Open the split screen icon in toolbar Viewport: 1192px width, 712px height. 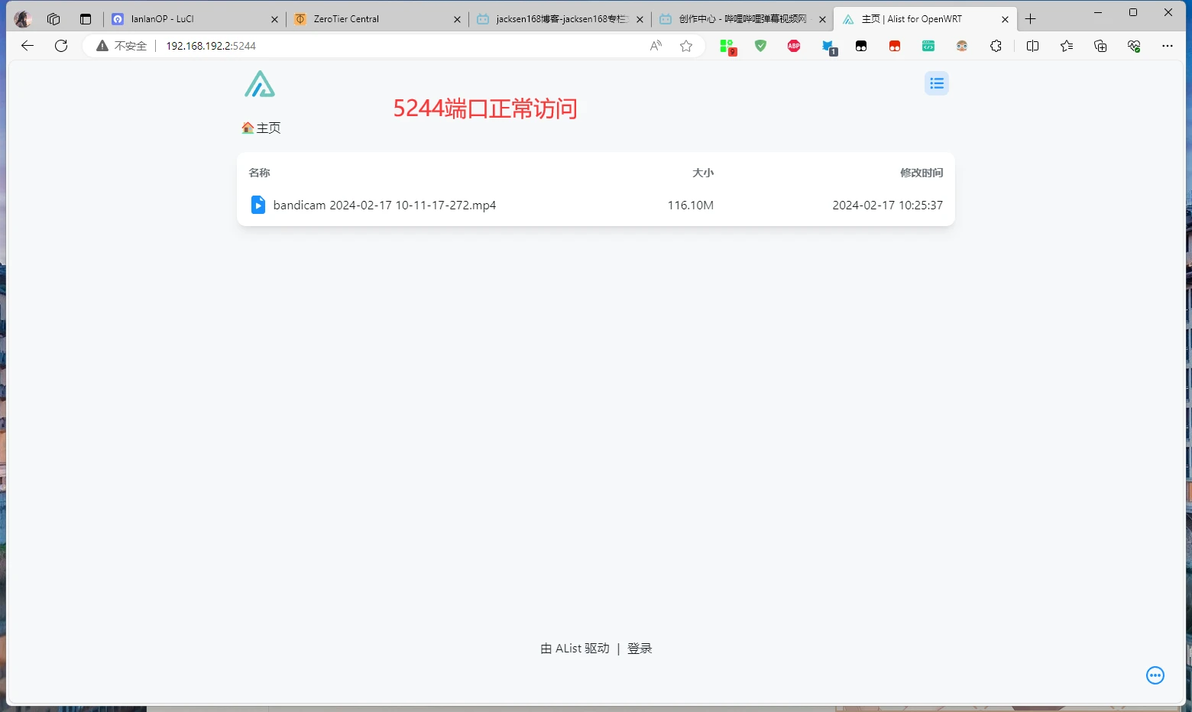1032,46
